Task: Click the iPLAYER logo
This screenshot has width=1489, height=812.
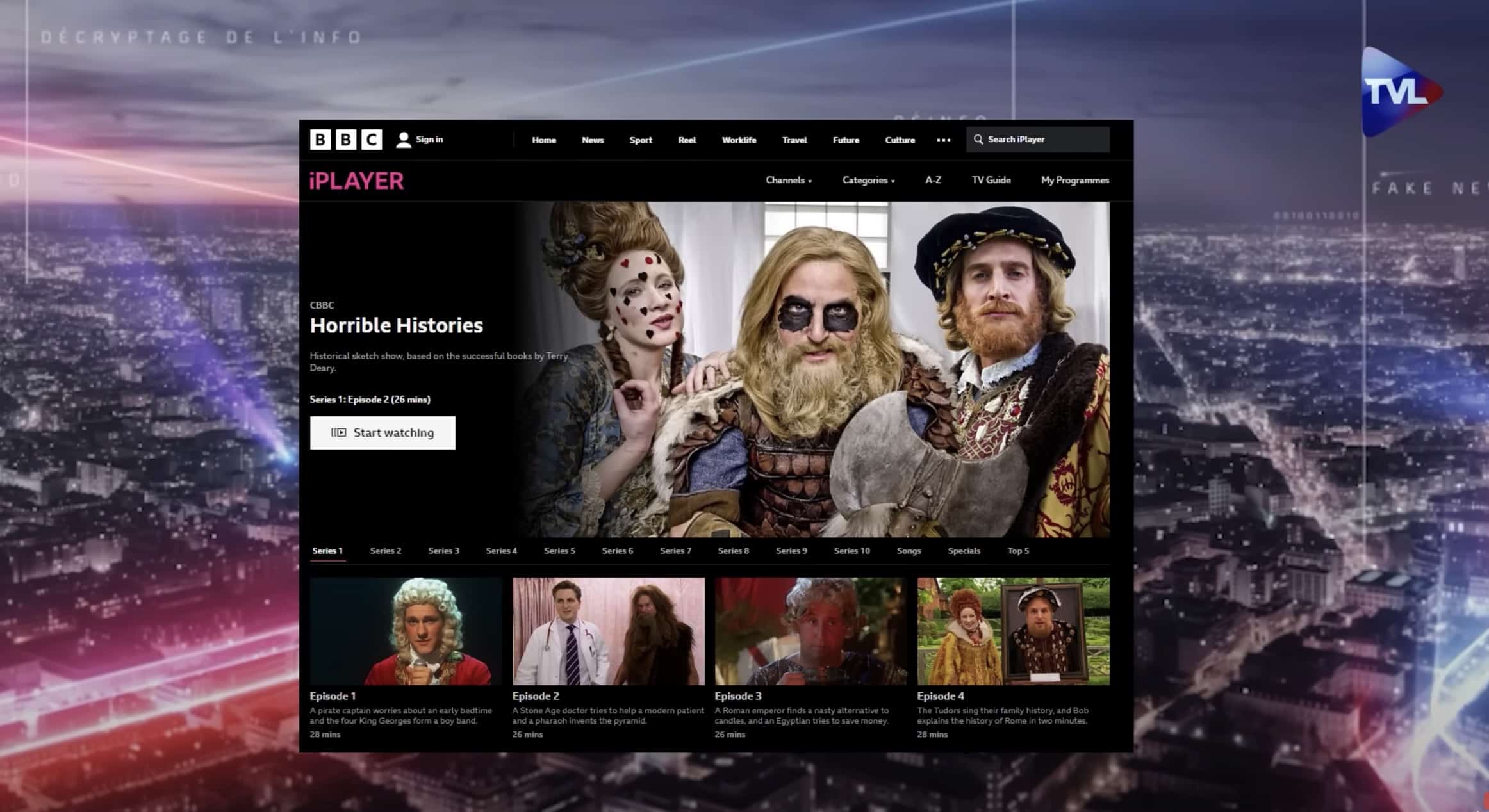Action: pos(356,181)
